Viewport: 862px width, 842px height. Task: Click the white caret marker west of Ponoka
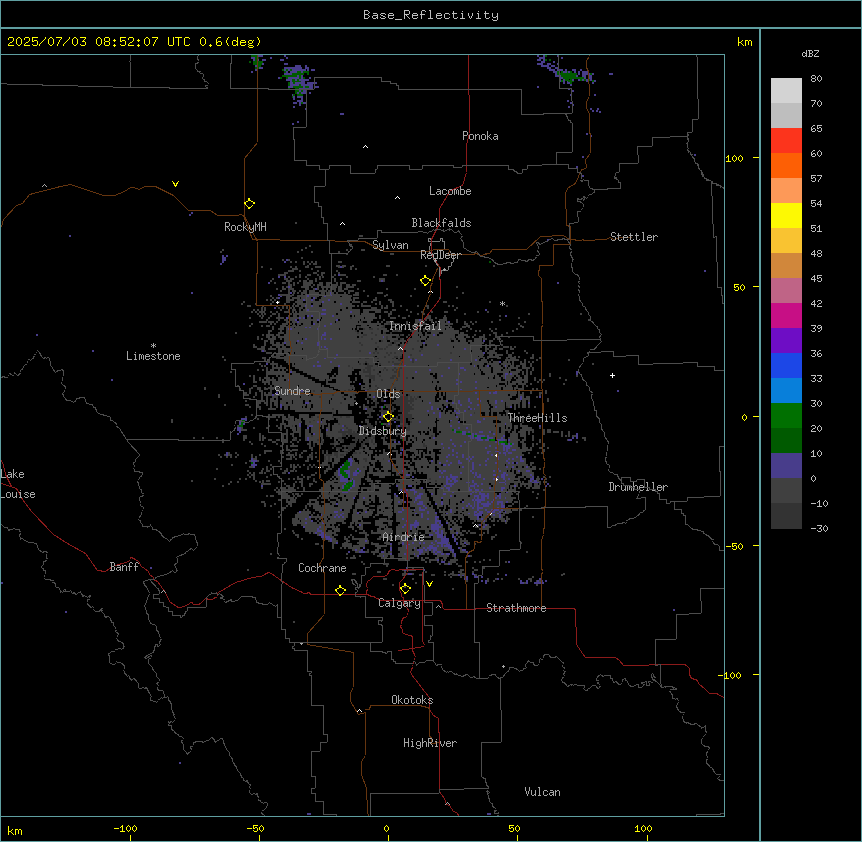[x=366, y=147]
